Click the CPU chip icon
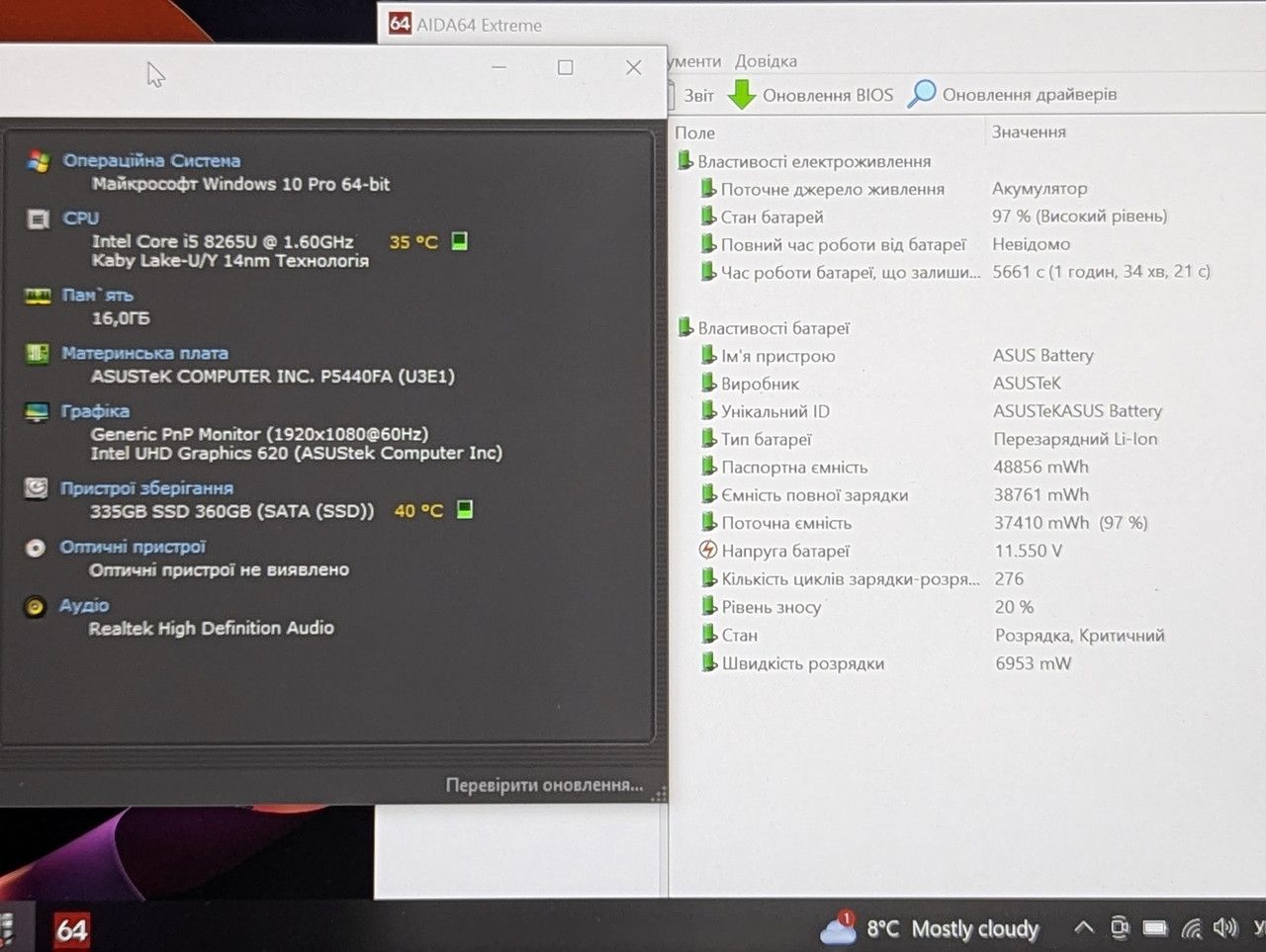This screenshot has height=952, width=1266. click(x=39, y=219)
